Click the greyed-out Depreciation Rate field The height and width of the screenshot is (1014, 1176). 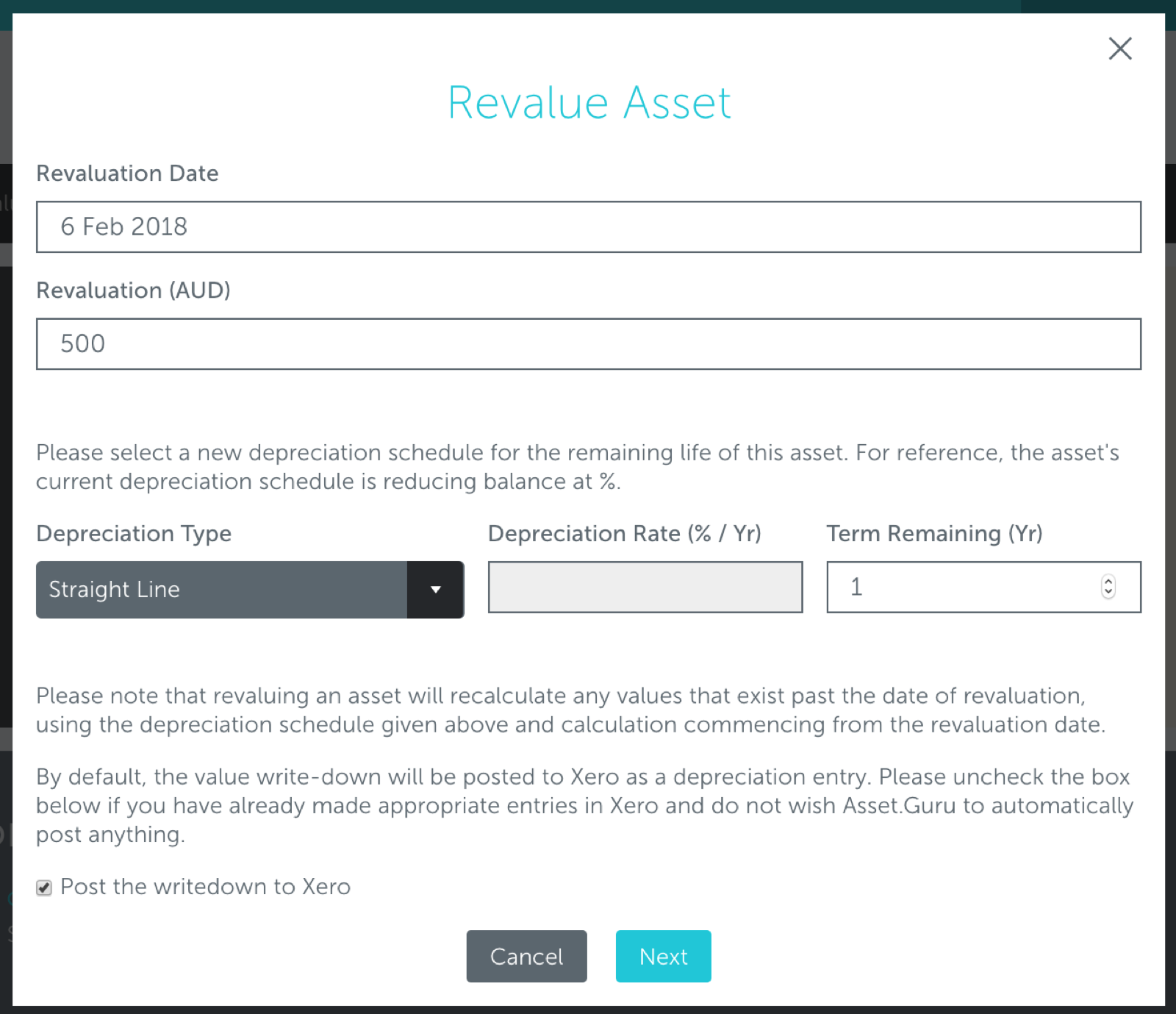click(645, 587)
